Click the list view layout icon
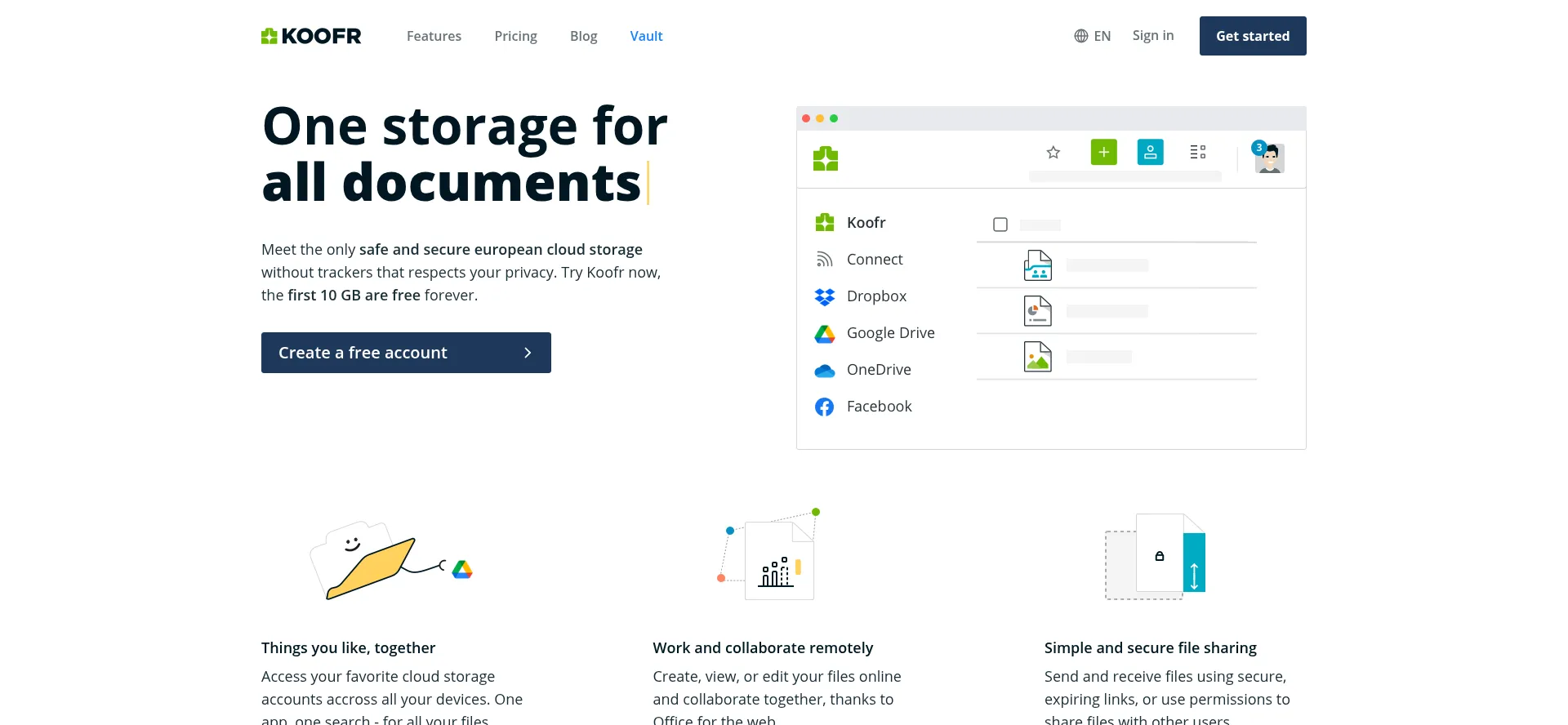 pos(1198,152)
